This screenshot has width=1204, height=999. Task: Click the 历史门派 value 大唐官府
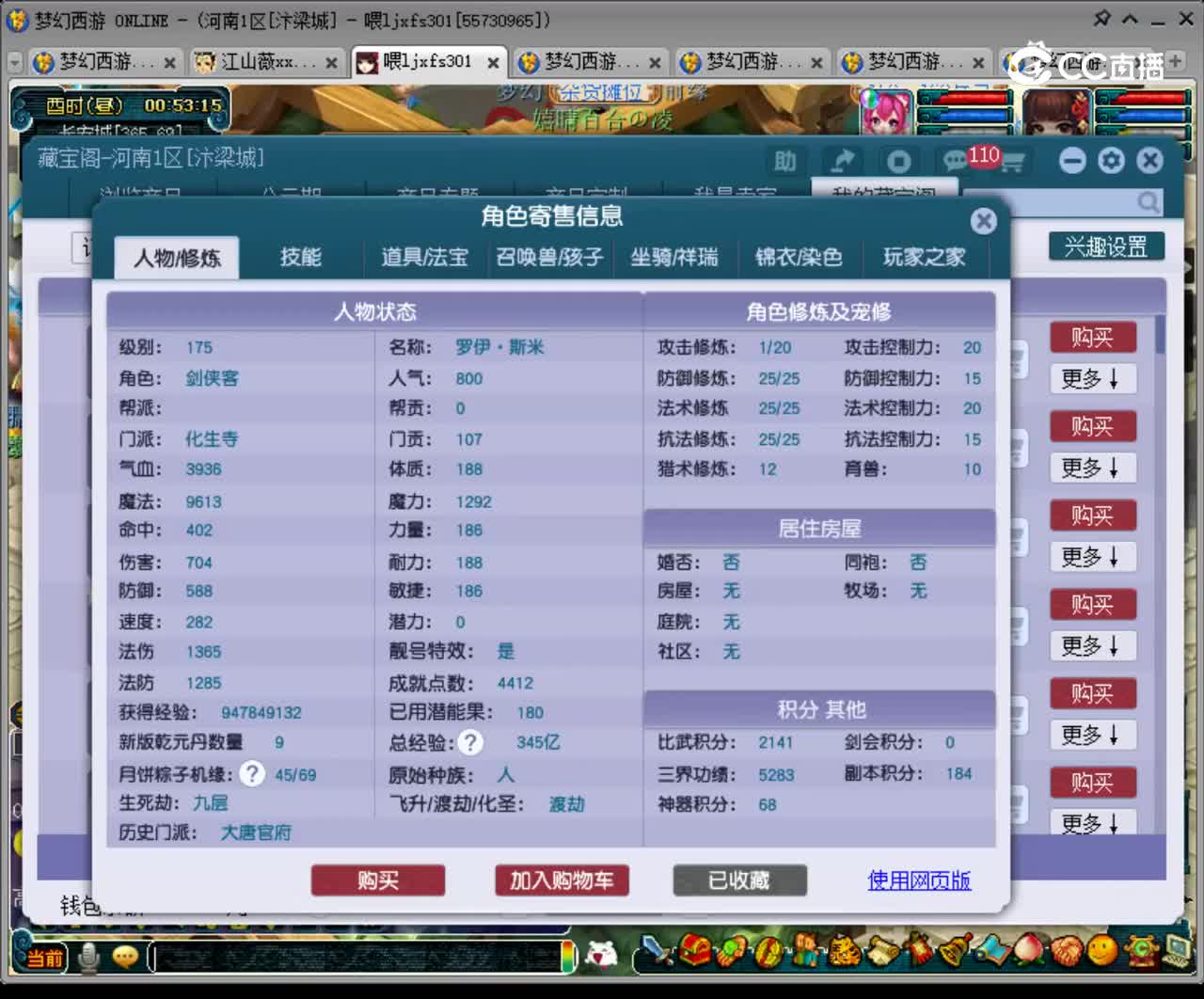pyautogui.click(x=256, y=833)
